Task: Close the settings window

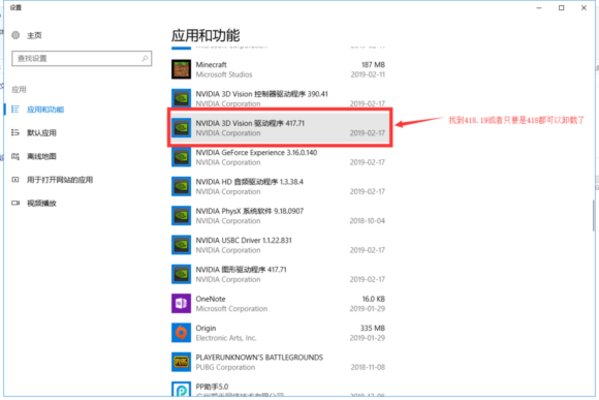Action: 584,8
